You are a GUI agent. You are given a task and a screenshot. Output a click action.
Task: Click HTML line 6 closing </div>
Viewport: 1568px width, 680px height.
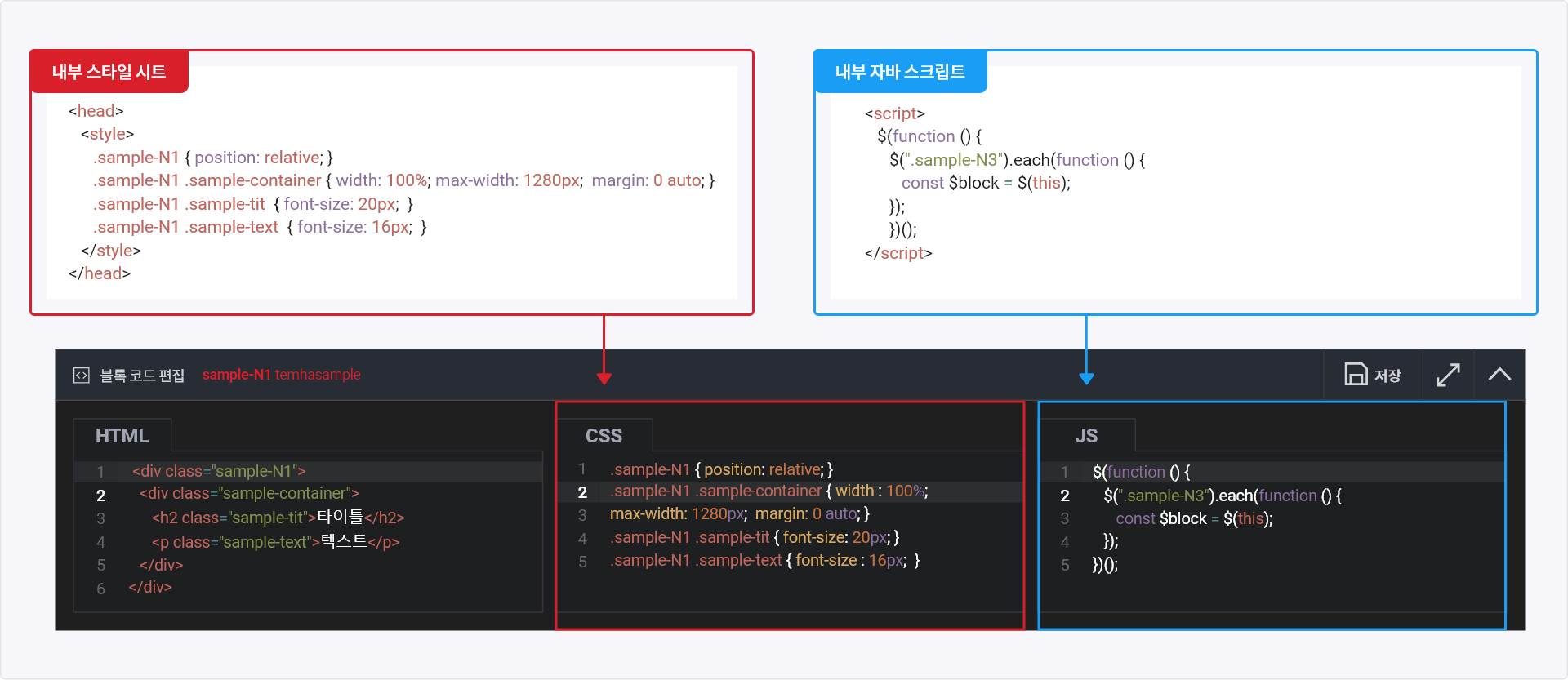coord(150,587)
